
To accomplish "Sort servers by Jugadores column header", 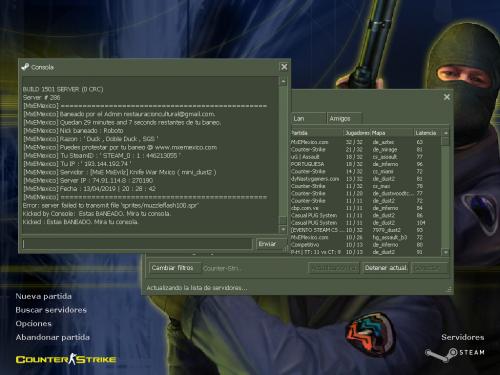I will coord(357,133).
